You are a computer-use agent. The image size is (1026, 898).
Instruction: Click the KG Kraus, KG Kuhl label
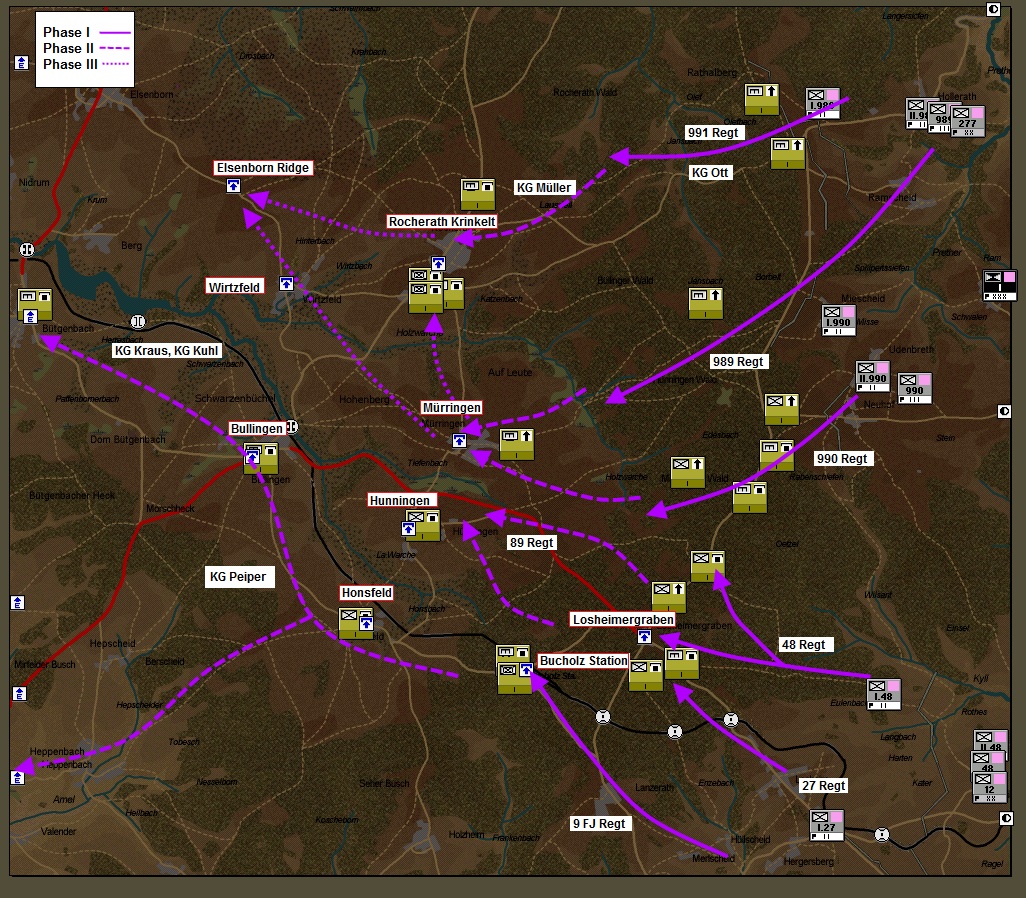[x=166, y=351]
